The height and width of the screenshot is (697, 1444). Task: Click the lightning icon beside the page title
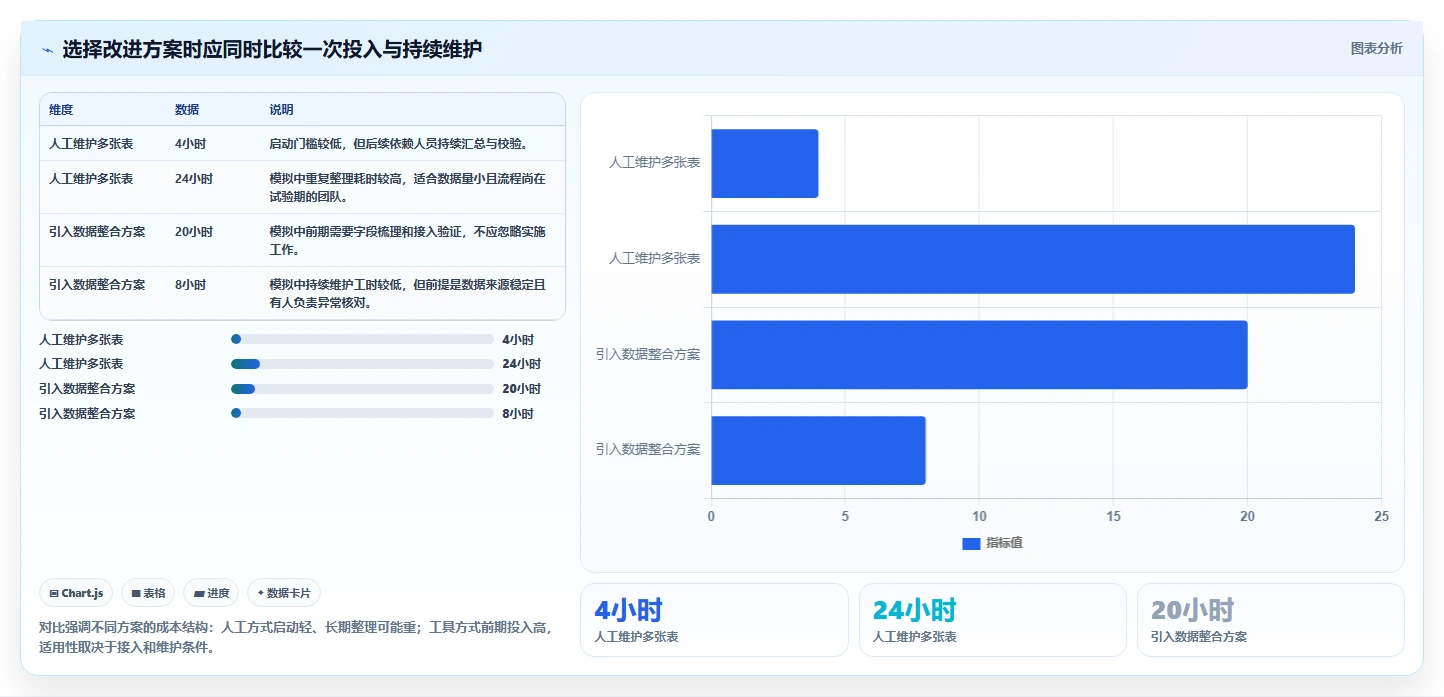pos(47,49)
